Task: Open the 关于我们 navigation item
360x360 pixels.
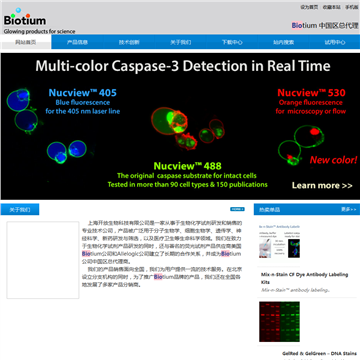Action: coord(181,42)
